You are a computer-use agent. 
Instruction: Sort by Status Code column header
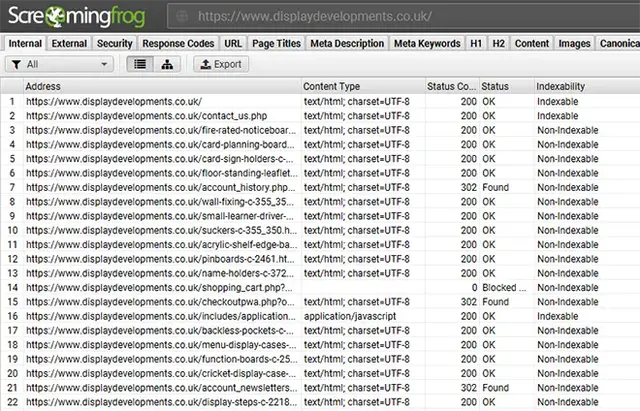pyautogui.click(x=452, y=87)
